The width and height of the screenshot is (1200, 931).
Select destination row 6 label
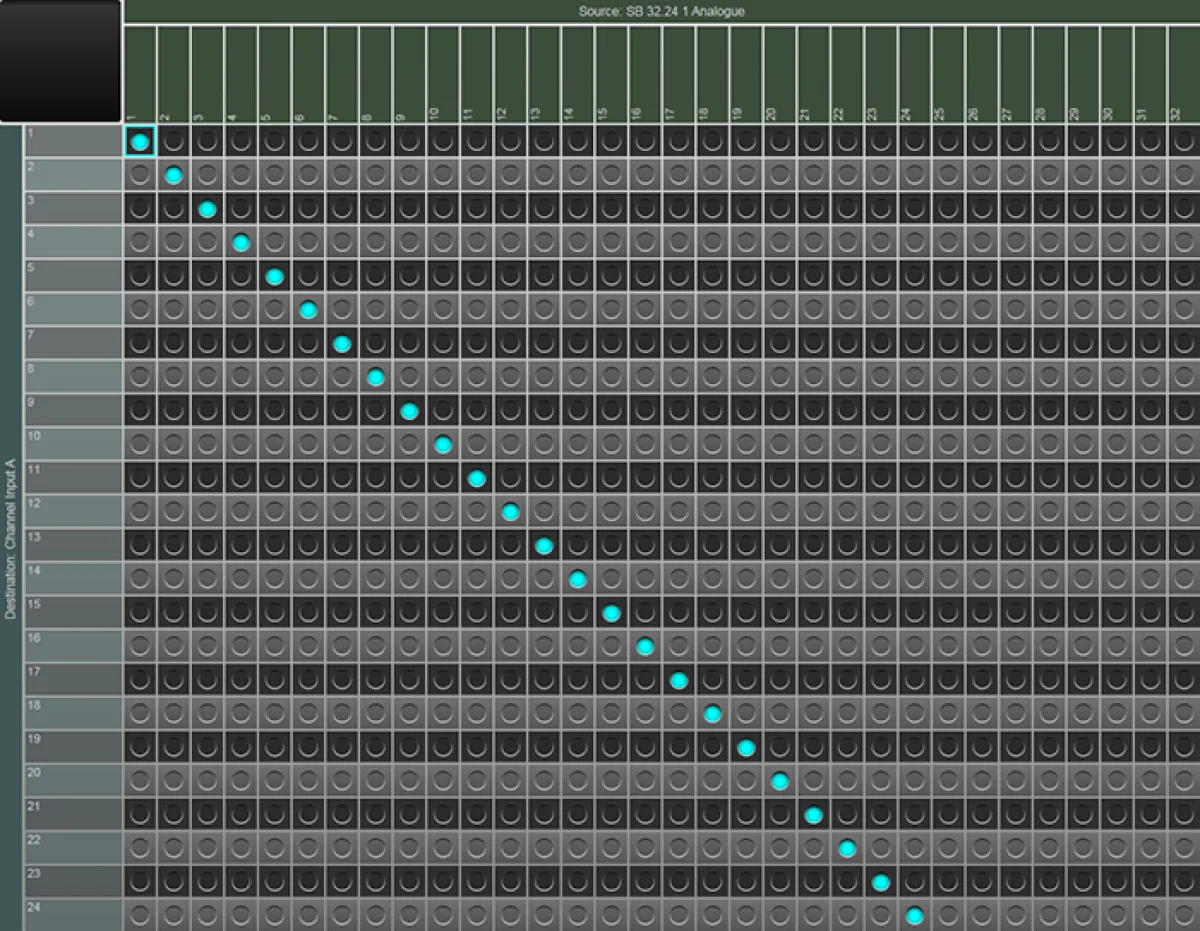click(73, 311)
